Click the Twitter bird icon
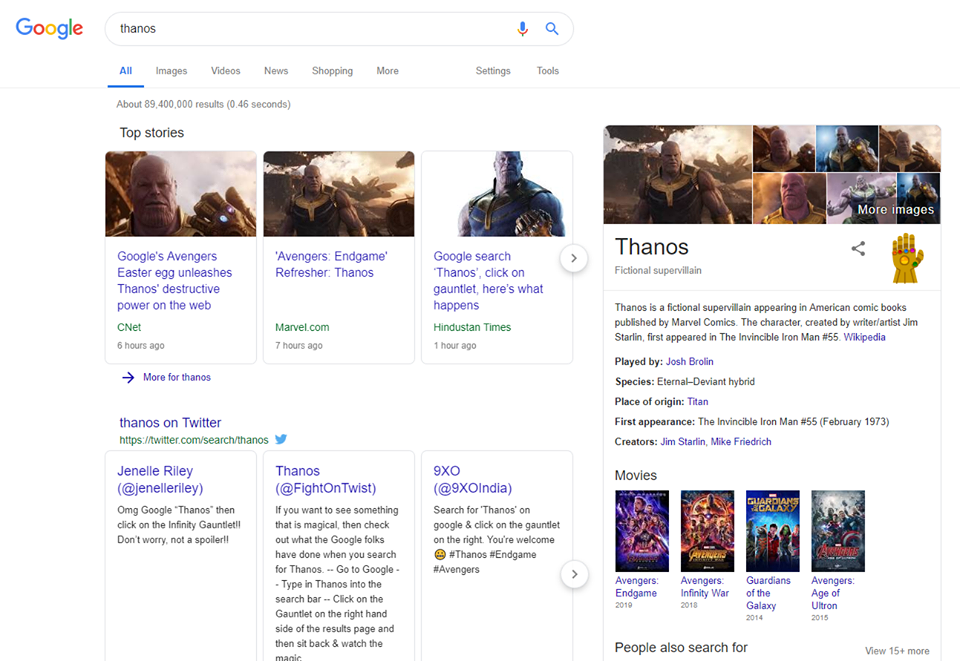Viewport: 960px width, 661px height. pyautogui.click(x=281, y=439)
